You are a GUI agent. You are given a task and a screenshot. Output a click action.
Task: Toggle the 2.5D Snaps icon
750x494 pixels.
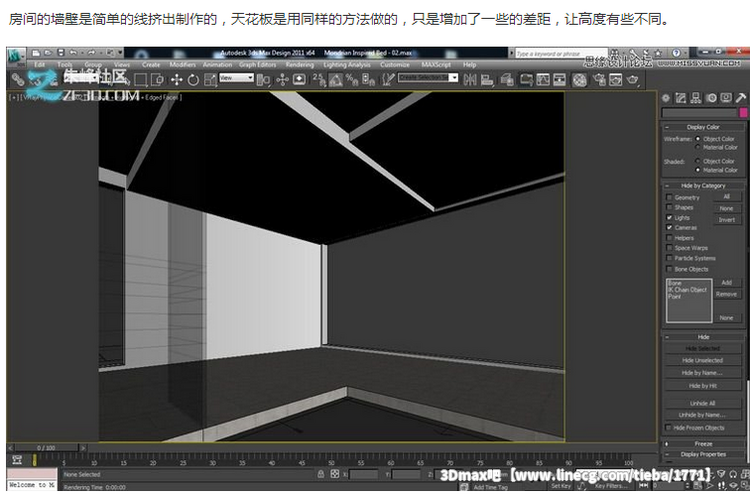click(x=319, y=80)
